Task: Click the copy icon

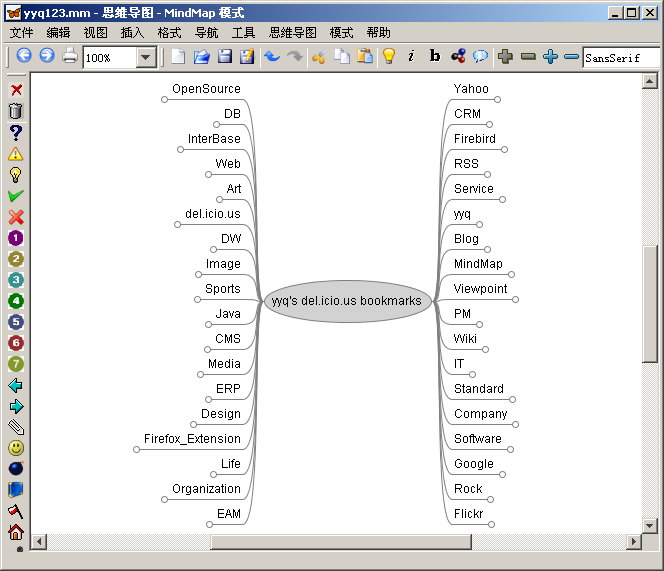Action: point(342,56)
